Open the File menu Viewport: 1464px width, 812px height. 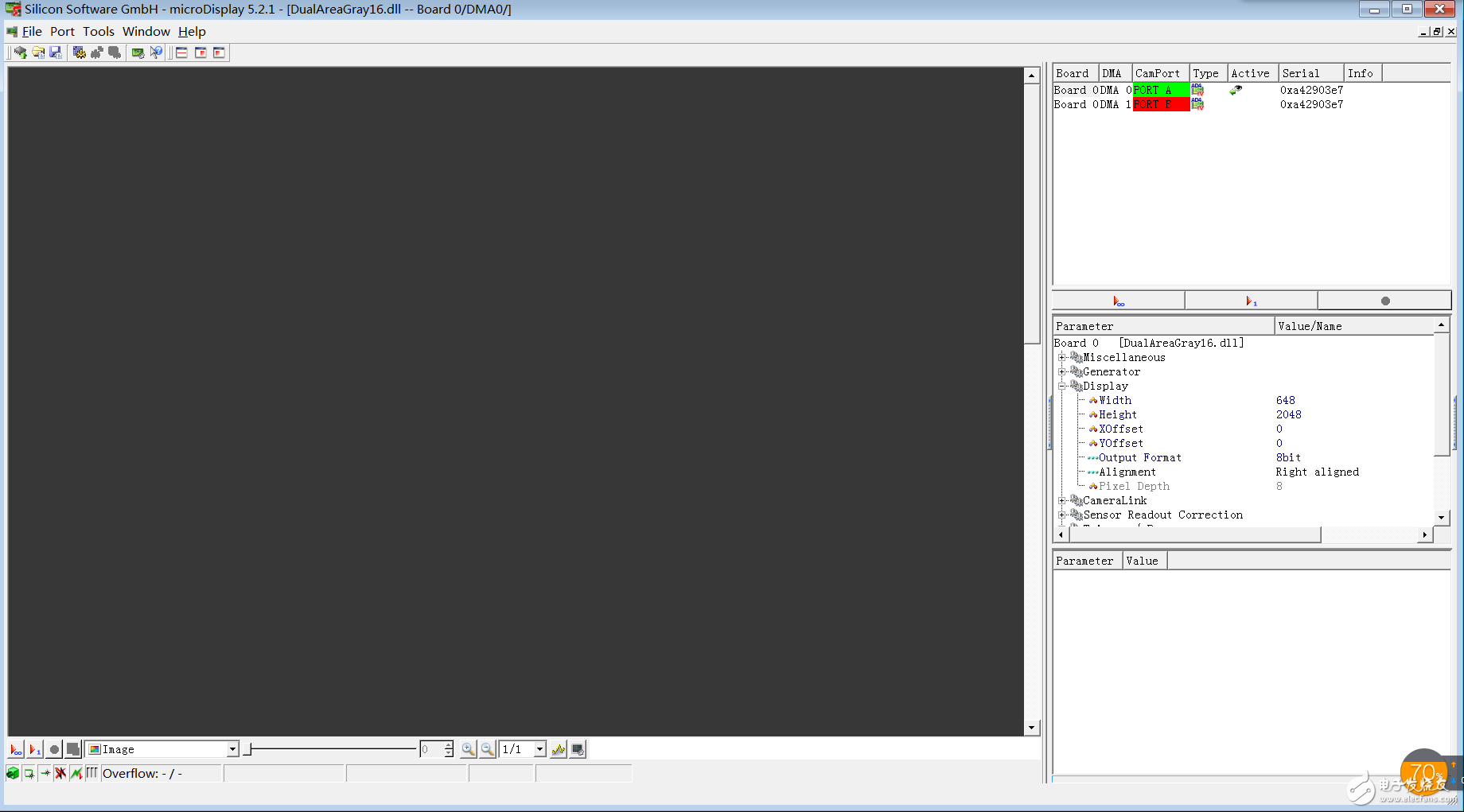32,32
